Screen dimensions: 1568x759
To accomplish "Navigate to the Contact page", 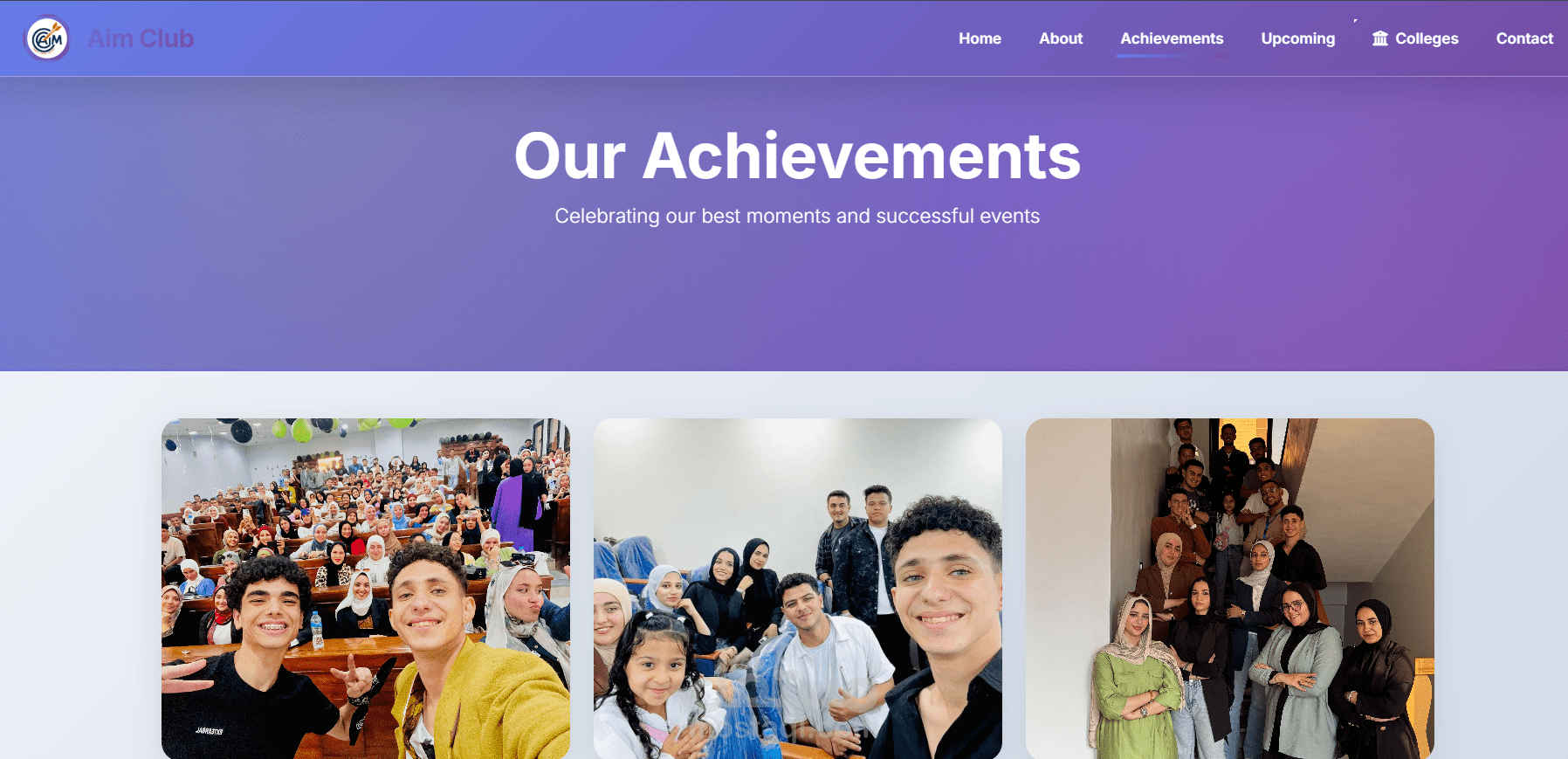I will coord(1524,38).
